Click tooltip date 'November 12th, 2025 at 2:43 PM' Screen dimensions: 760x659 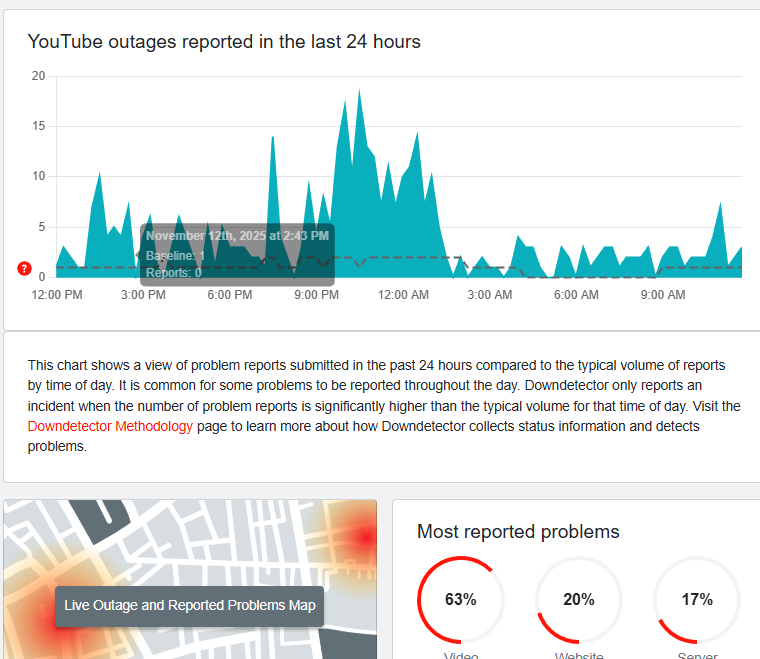[238, 236]
